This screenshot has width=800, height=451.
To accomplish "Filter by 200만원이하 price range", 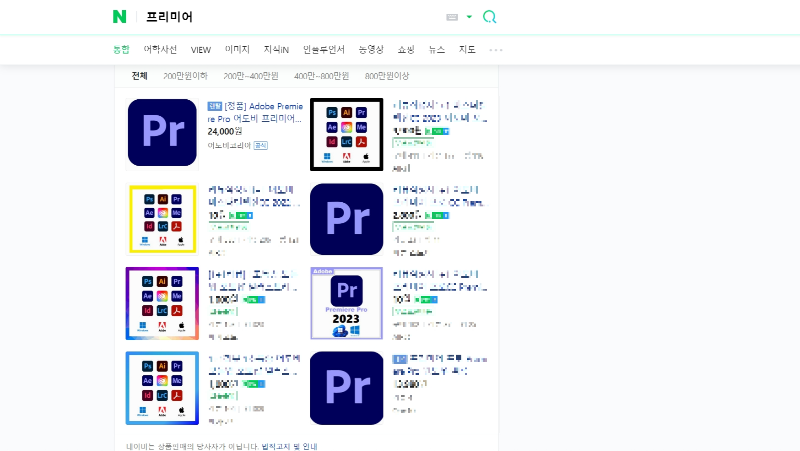I will pos(185,76).
